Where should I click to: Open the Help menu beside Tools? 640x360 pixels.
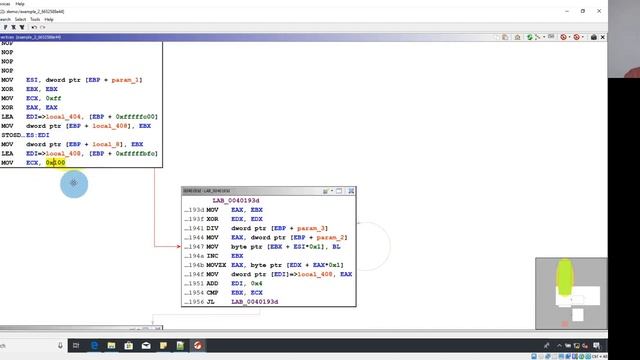[x=49, y=19]
